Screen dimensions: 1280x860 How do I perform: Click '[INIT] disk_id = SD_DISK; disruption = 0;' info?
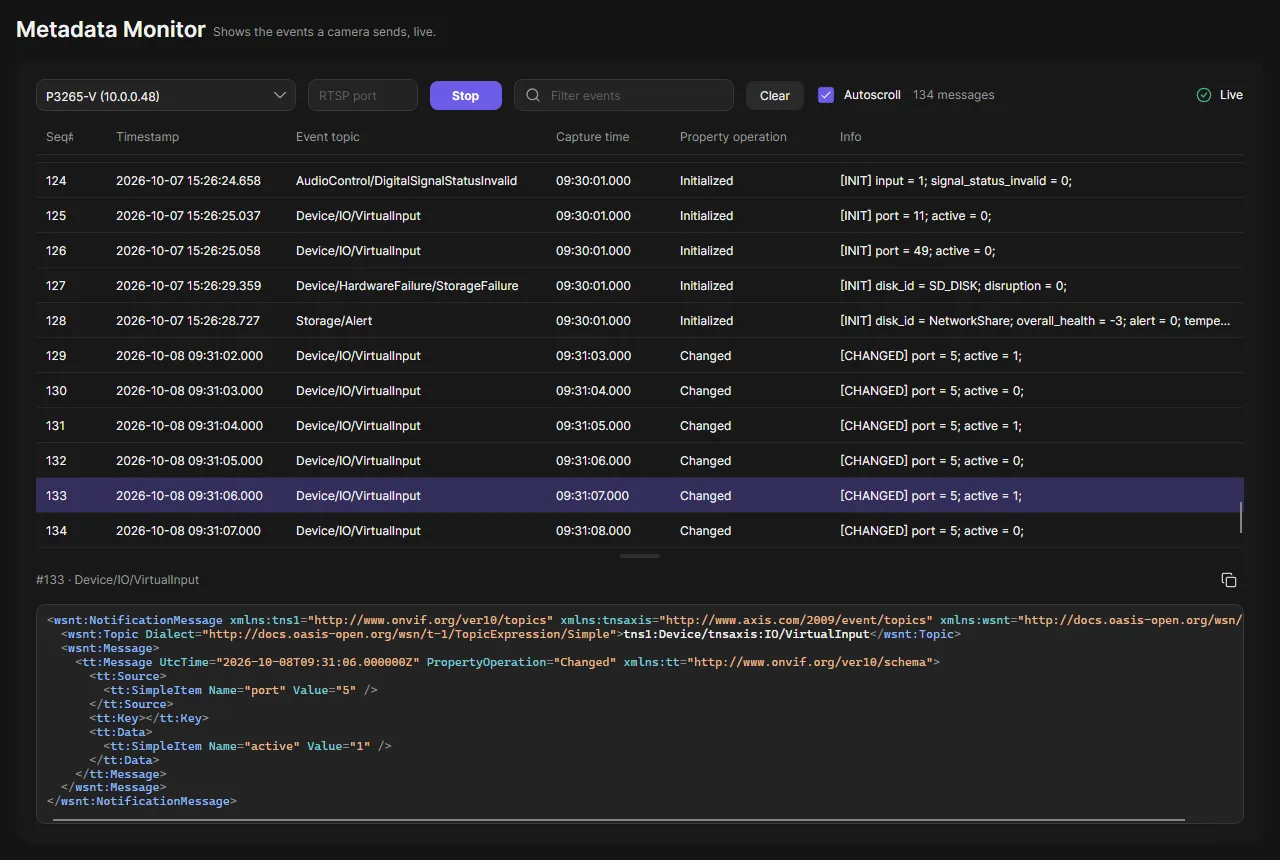tap(953, 286)
